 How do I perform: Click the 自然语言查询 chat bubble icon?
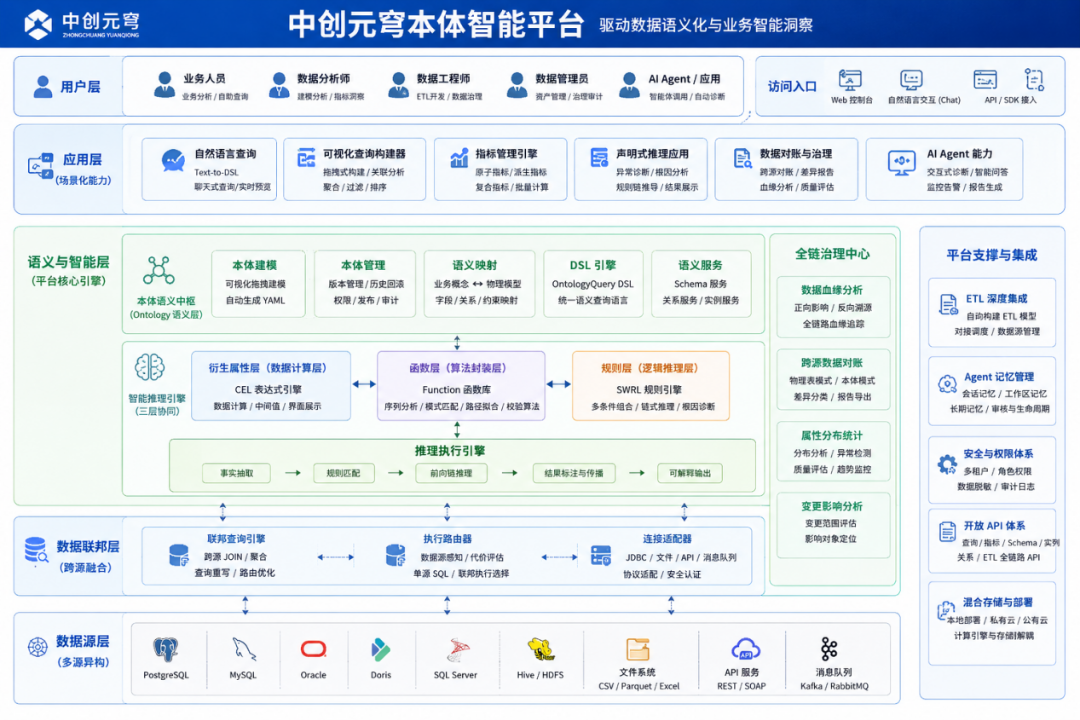[173, 161]
